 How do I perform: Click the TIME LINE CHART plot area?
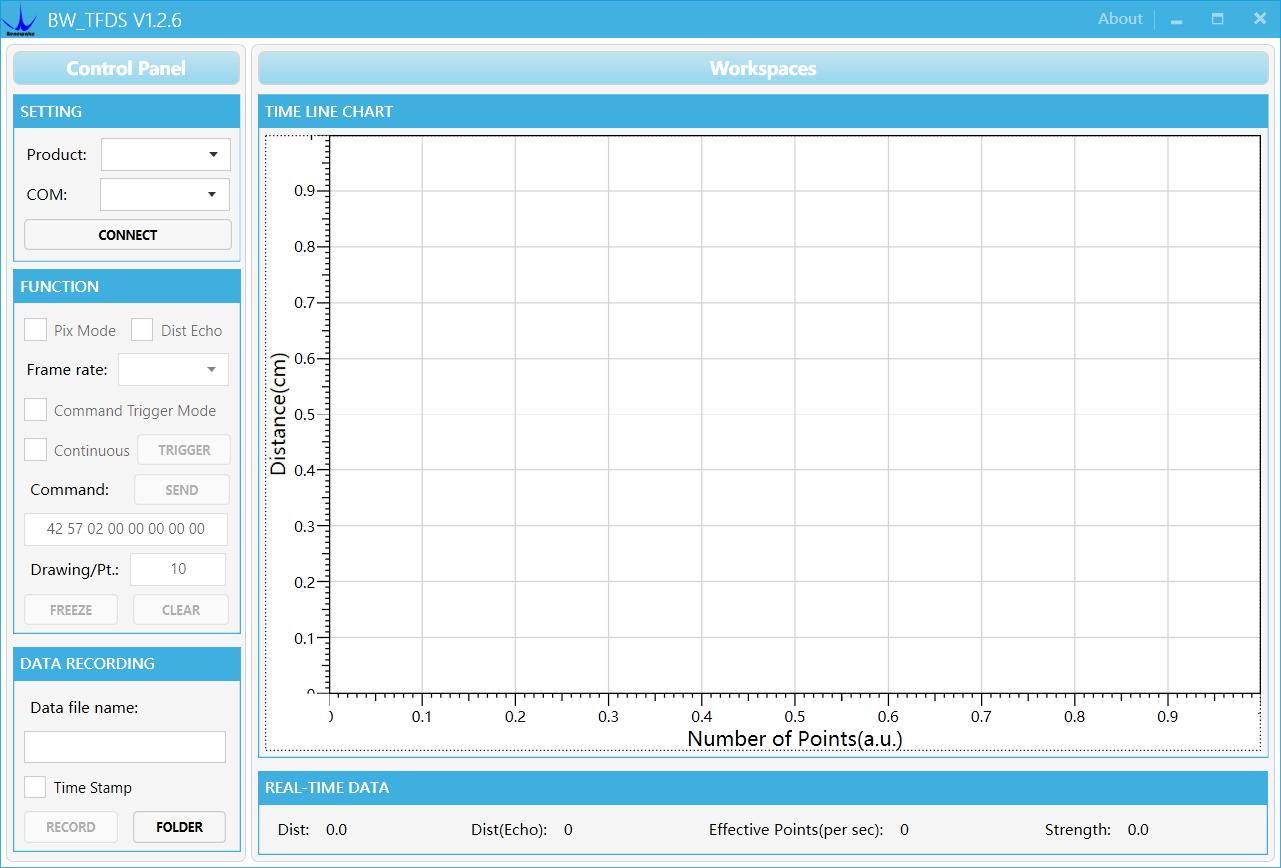click(794, 413)
